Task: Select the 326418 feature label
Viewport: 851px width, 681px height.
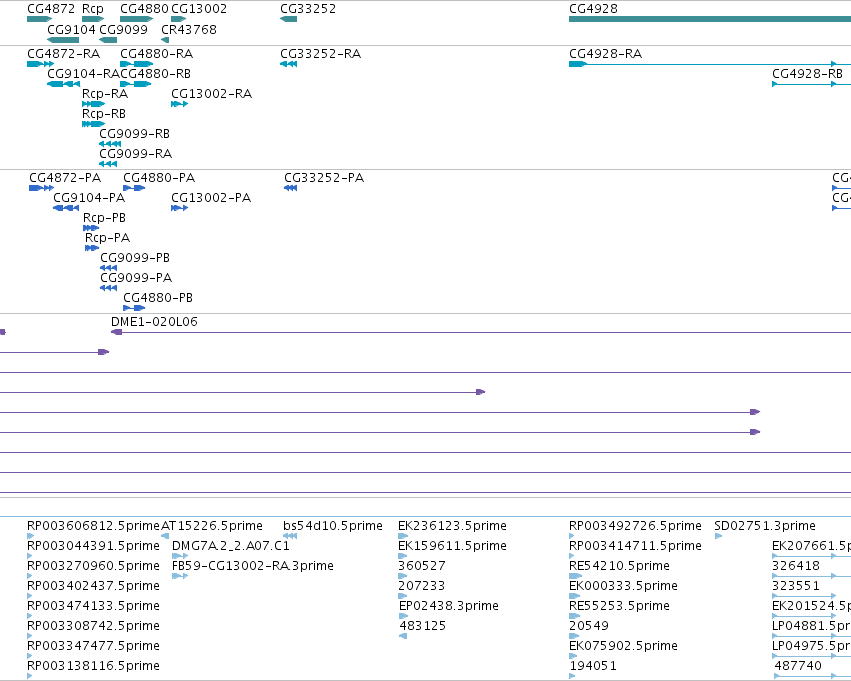Action: 796,566
